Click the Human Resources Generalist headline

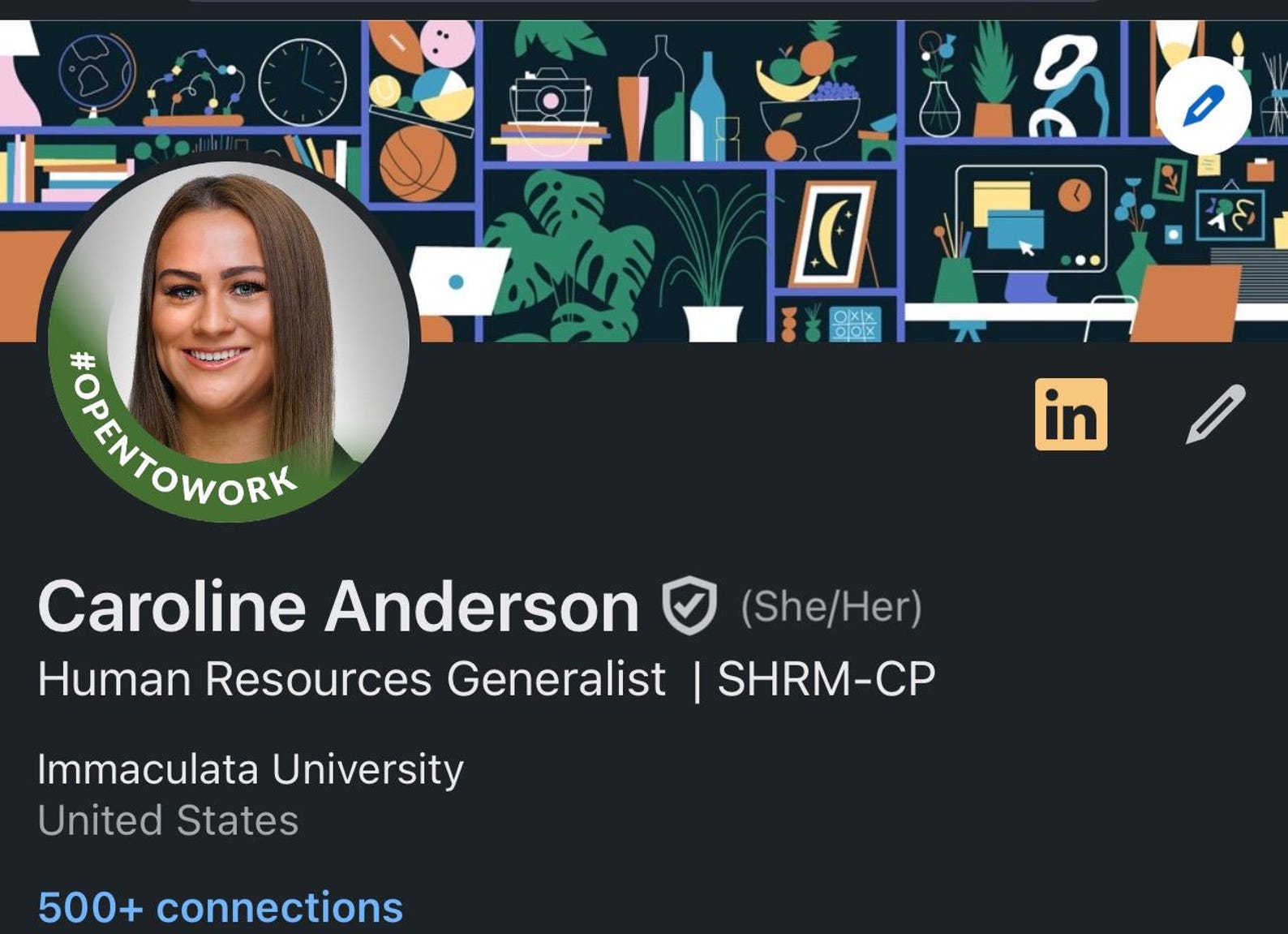click(352, 678)
